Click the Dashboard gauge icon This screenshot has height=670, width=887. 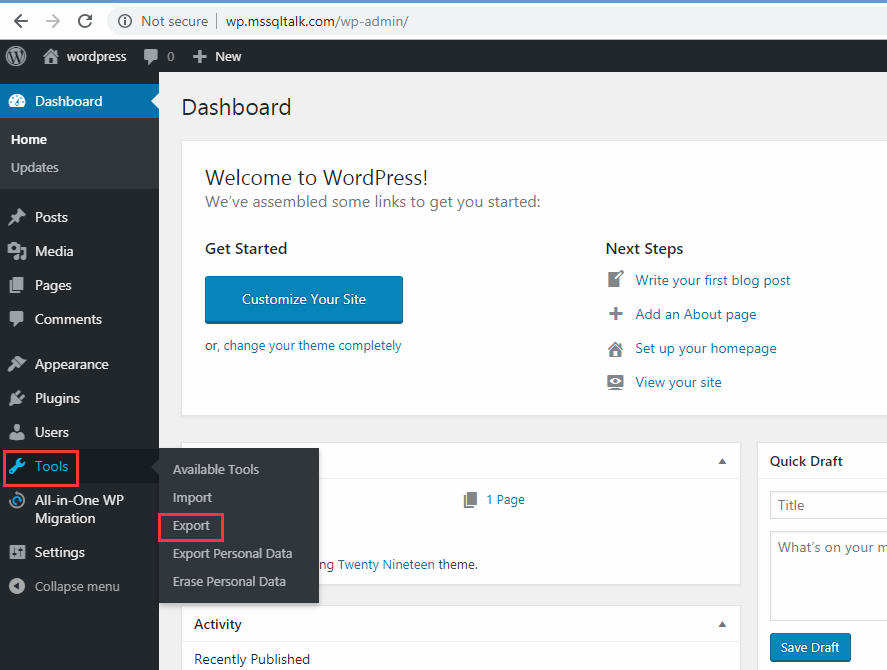coord(17,101)
